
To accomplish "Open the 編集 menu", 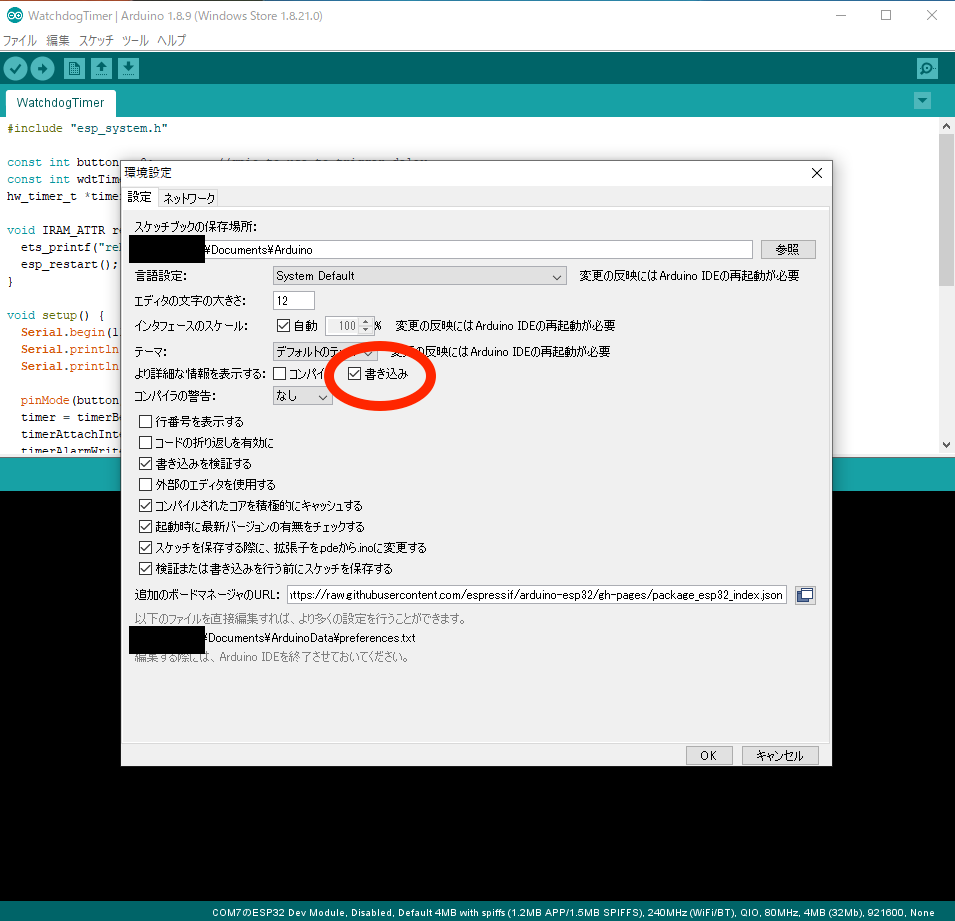I will click(x=58, y=41).
